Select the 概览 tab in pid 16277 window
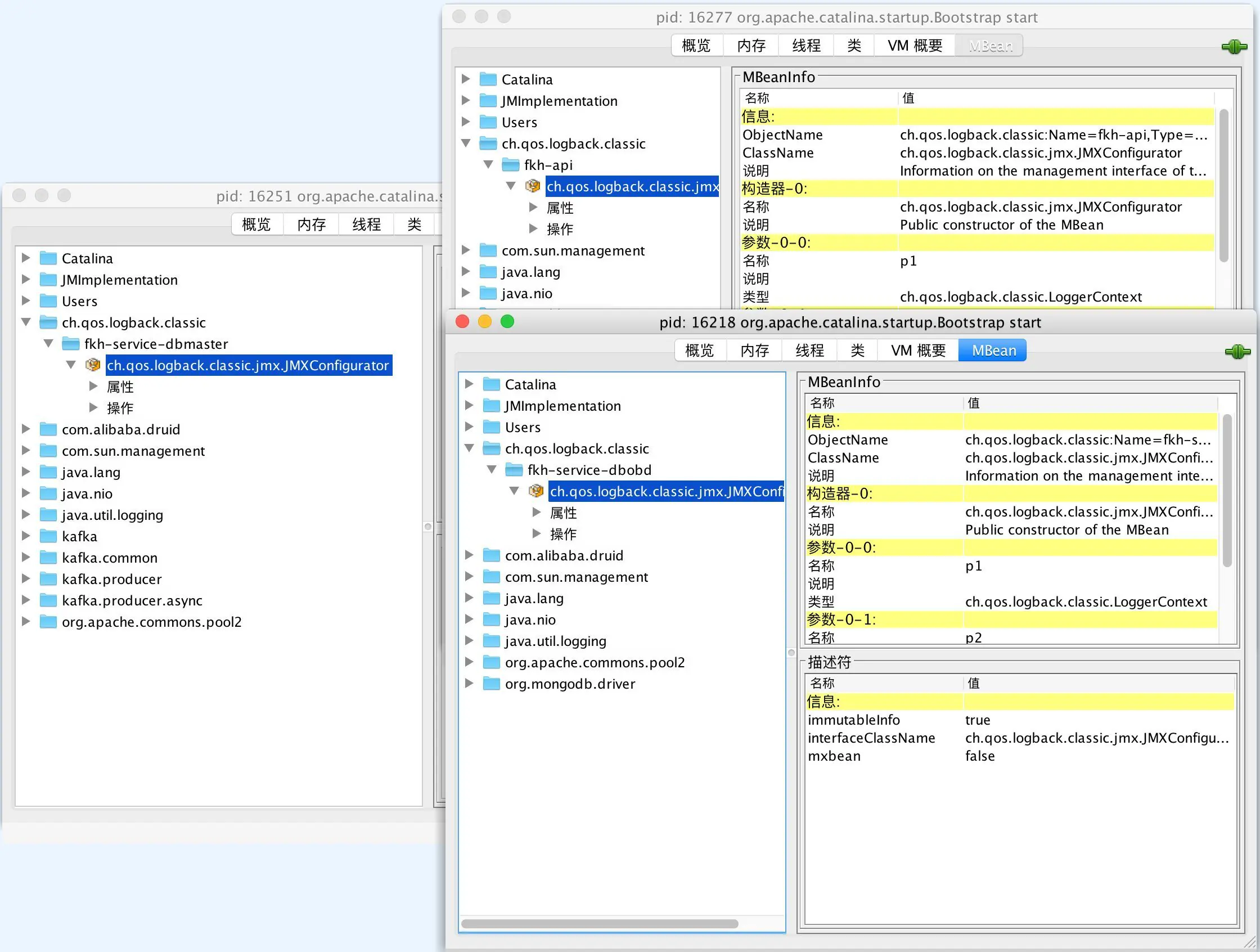 [696, 46]
